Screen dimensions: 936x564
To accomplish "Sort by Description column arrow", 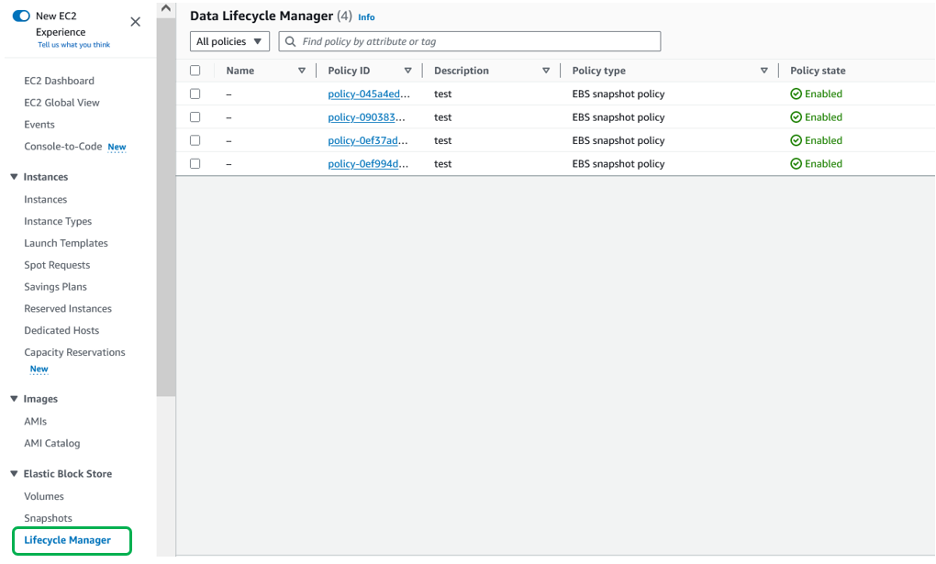I will click(546, 70).
